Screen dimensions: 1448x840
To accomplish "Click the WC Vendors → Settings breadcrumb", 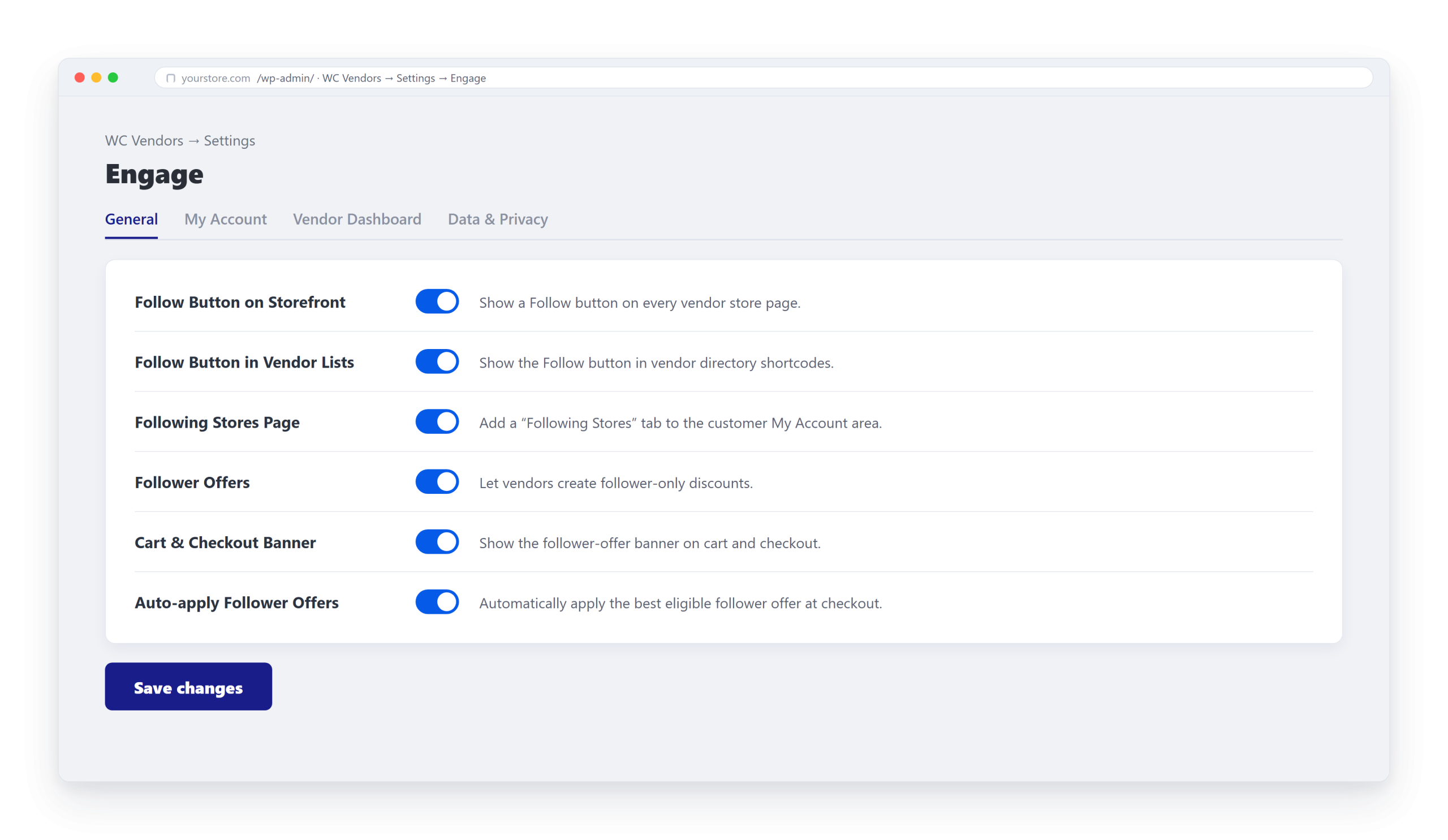I will tap(180, 141).
